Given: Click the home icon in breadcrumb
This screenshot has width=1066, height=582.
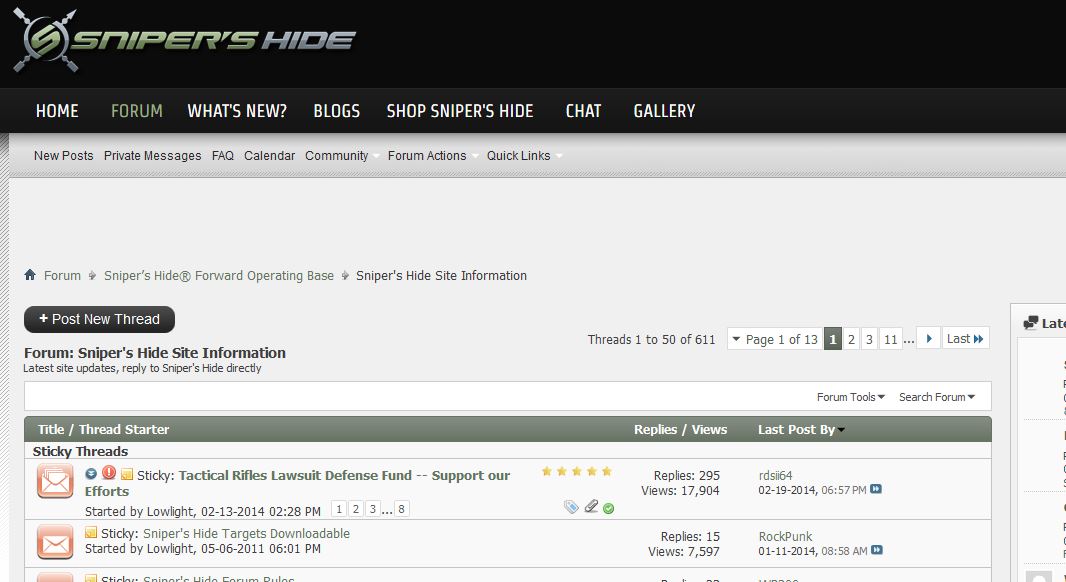Looking at the screenshot, I should pos(30,275).
